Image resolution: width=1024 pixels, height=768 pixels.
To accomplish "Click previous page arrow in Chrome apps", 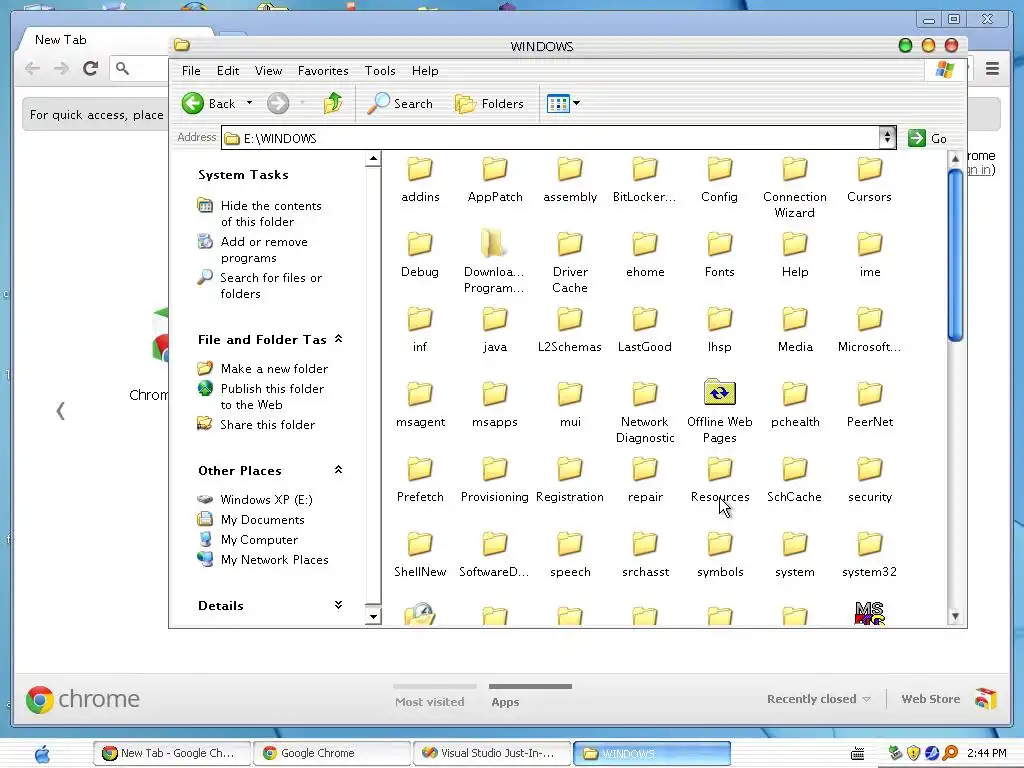I will (60, 411).
